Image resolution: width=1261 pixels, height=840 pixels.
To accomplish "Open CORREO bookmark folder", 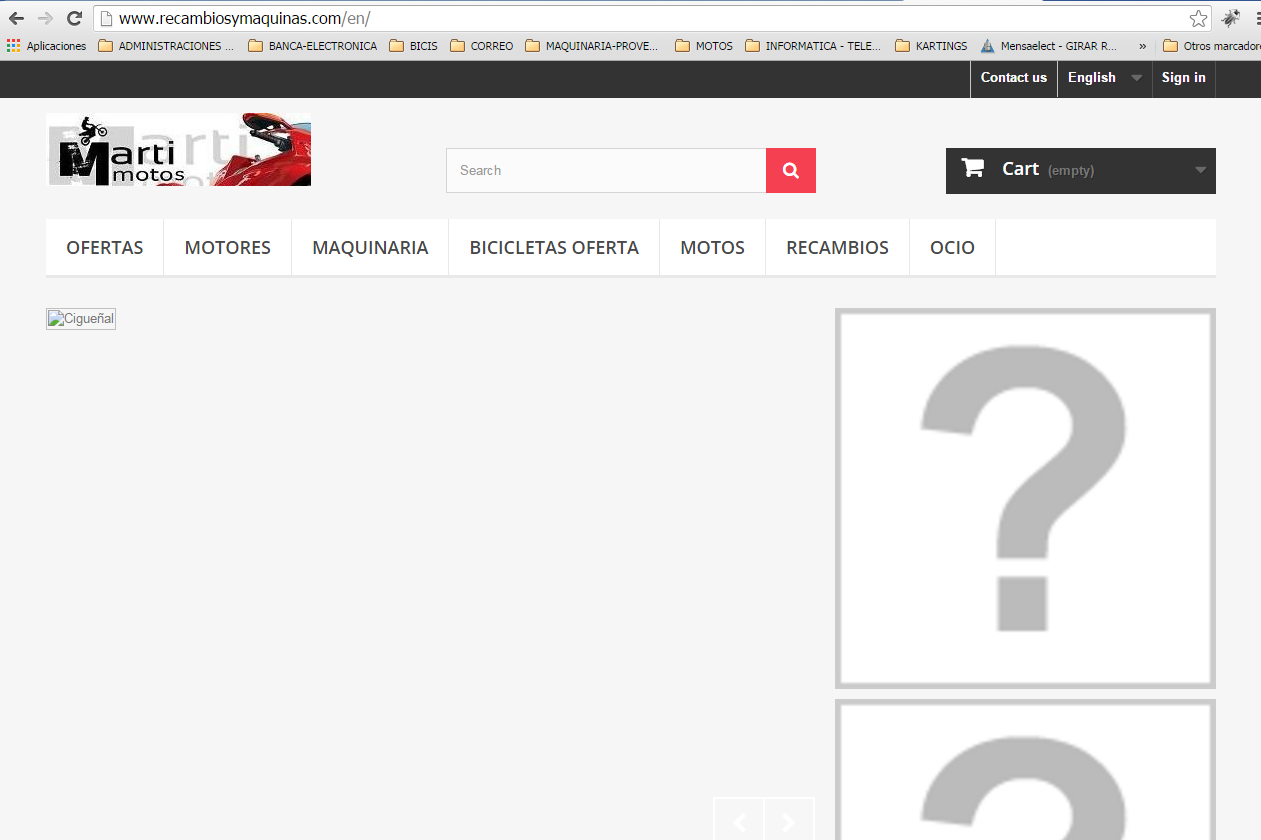I will point(482,46).
